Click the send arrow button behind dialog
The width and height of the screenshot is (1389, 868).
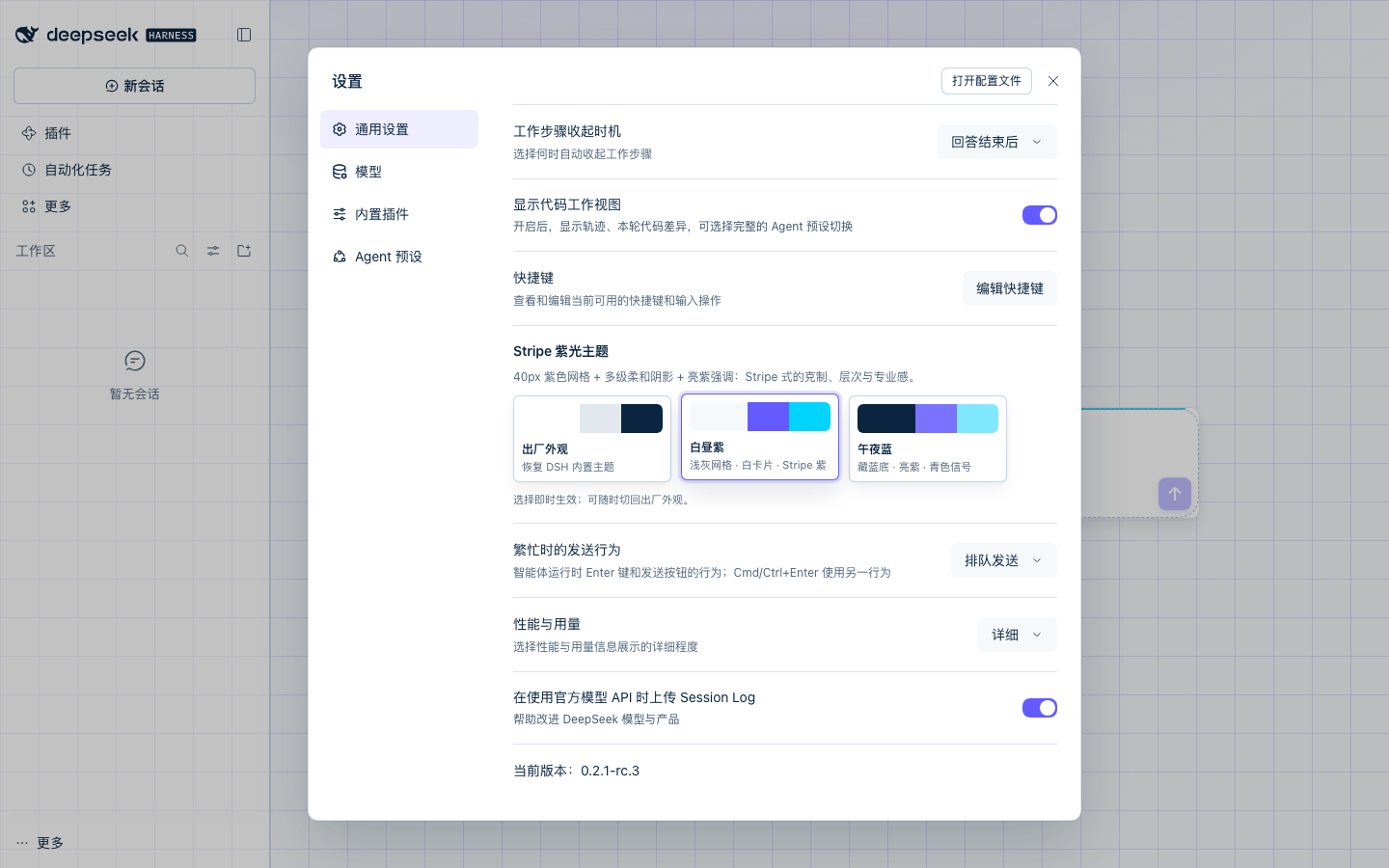tap(1175, 494)
